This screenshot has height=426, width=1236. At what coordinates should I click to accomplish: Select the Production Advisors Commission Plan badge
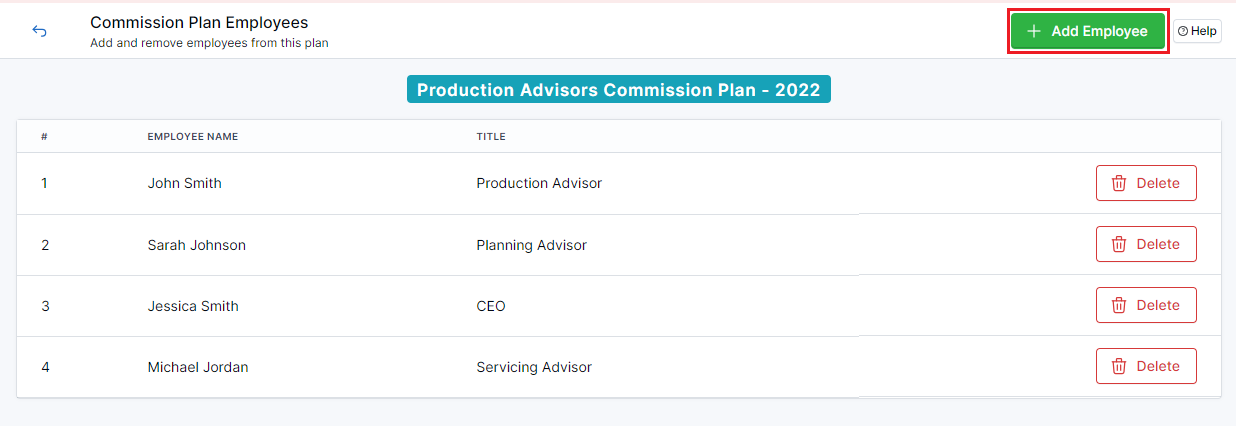(x=618, y=90)
